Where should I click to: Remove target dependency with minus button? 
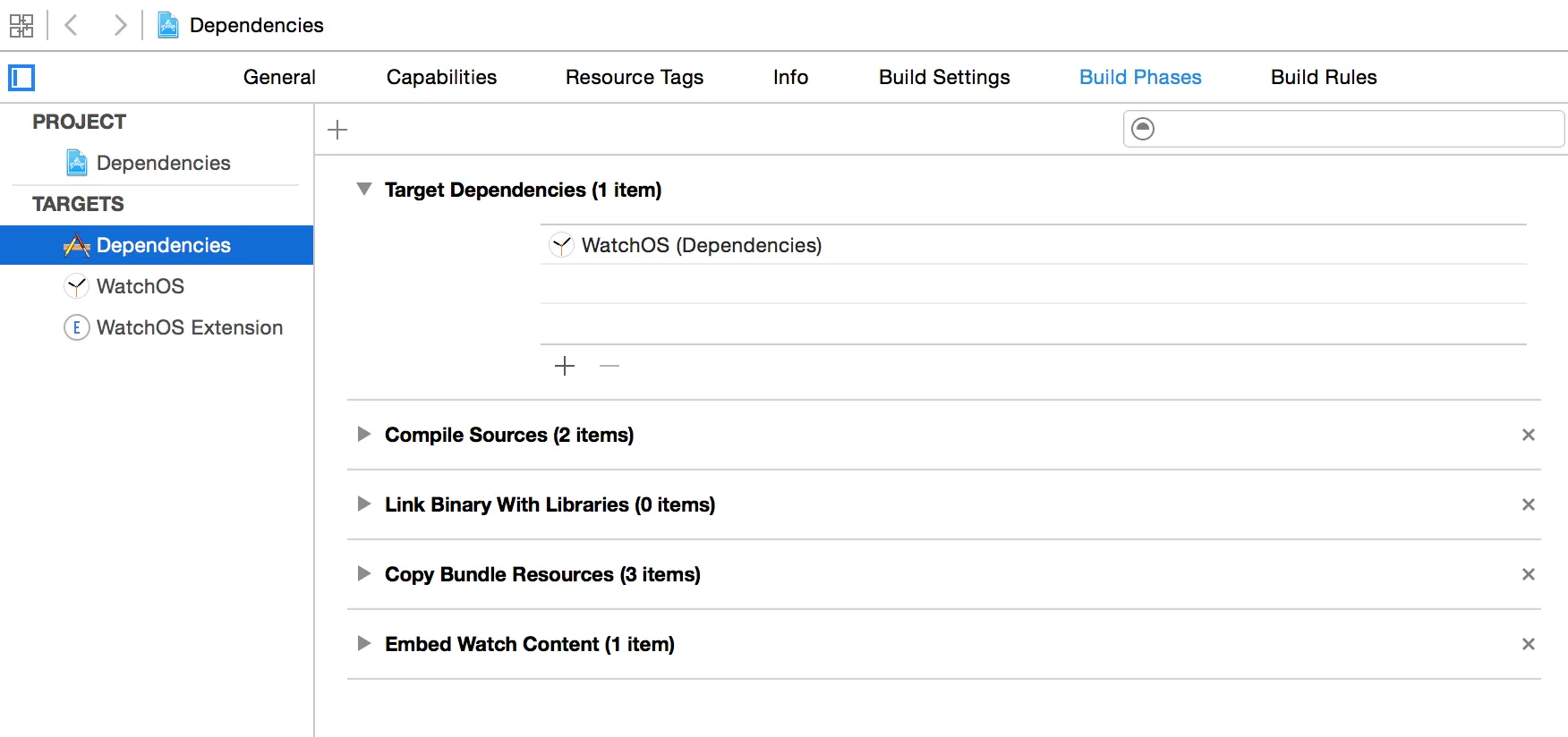[x=609, y=366]
